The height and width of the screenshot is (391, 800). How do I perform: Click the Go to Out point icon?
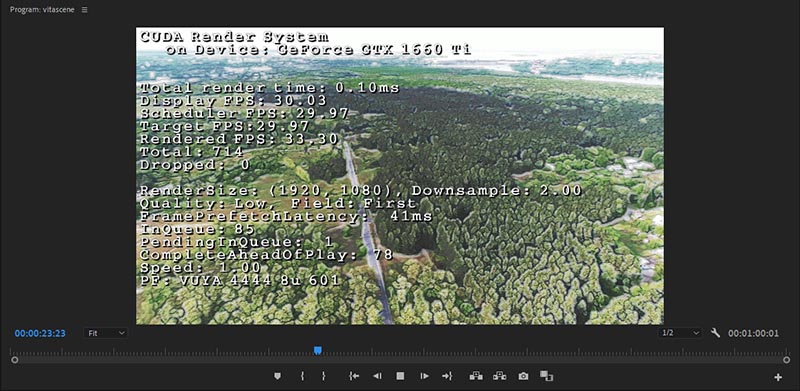(447, 376)
